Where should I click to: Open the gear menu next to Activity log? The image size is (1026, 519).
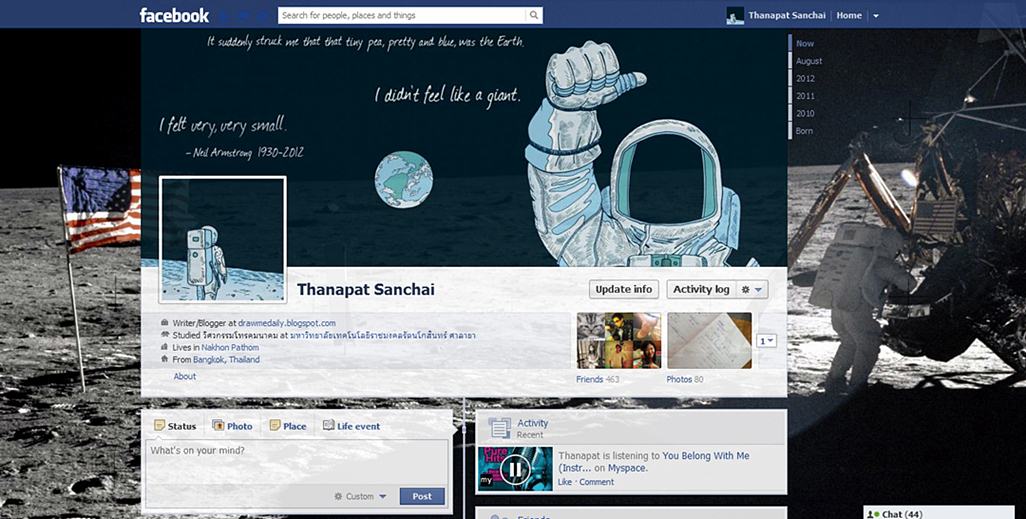click(x=751, y=289)
